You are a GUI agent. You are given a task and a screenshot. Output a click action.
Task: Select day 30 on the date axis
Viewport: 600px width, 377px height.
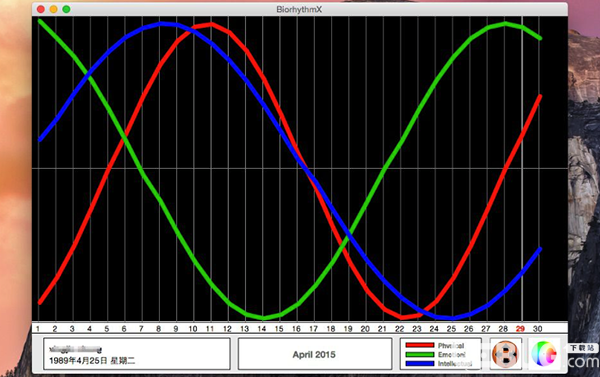[538, 329]
